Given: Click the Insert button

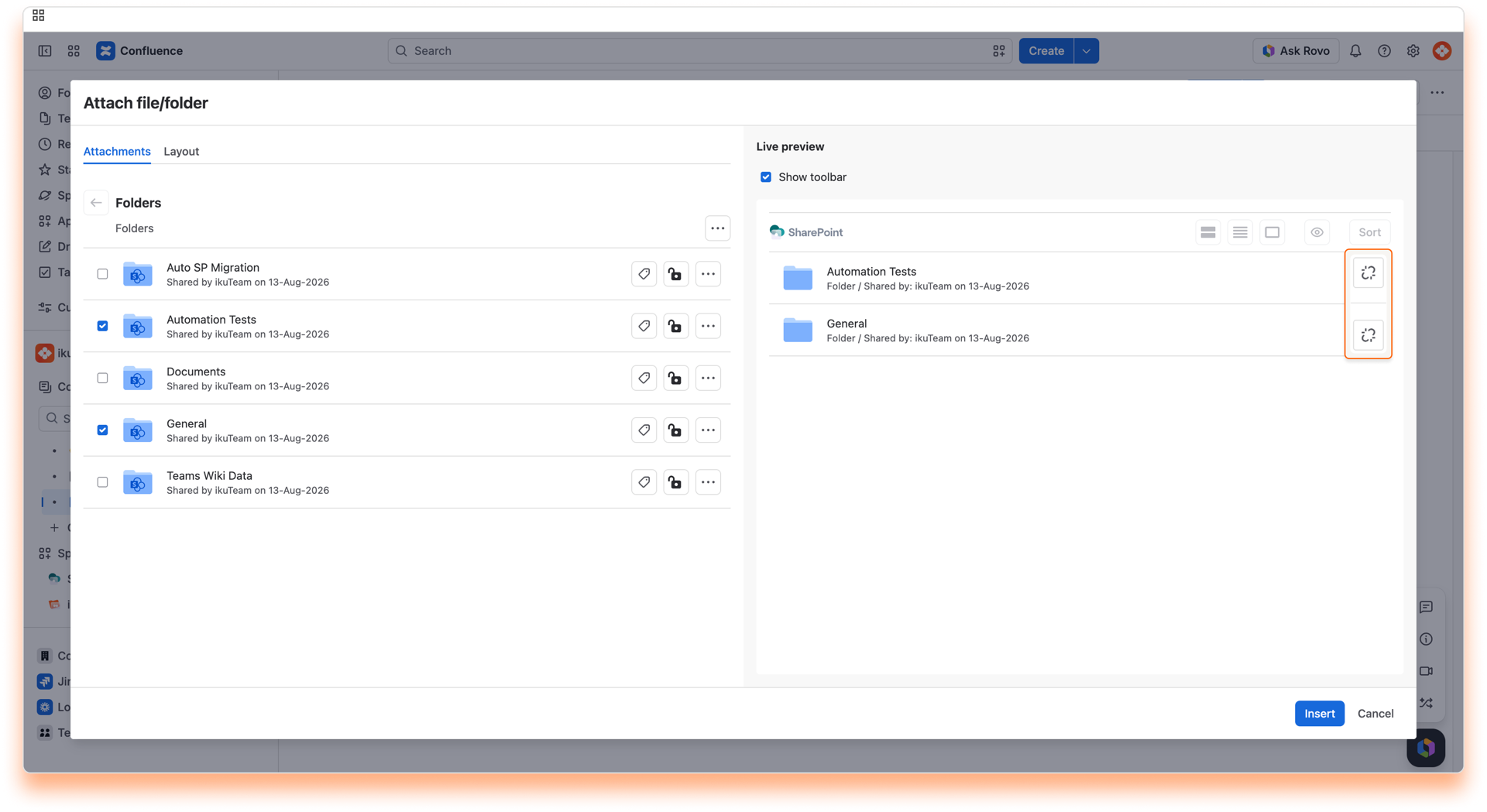Looking at the screenshot, I should pyautogui.click(x=1319, y=714).
